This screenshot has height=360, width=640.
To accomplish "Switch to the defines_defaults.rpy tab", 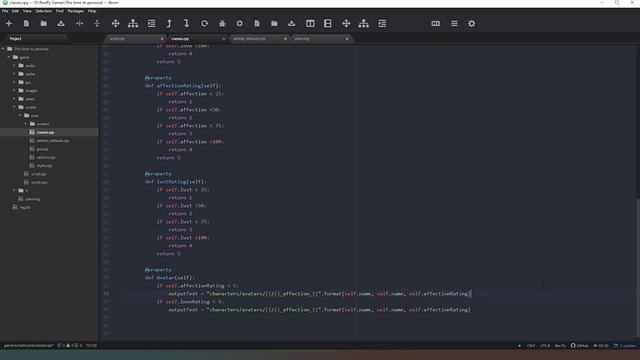I will 259,39.
